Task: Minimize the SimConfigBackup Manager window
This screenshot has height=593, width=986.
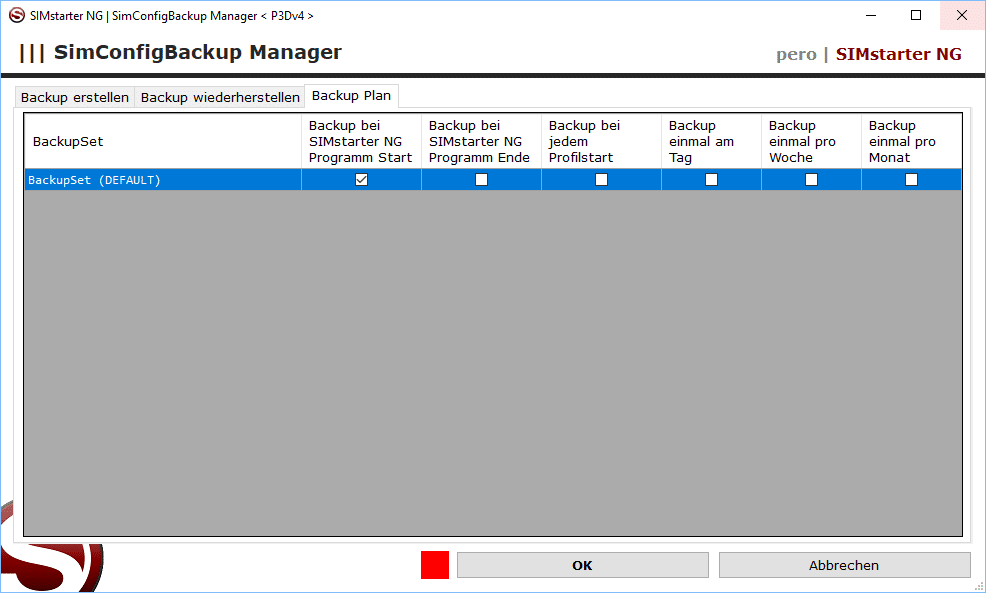Action: (870, 15)
